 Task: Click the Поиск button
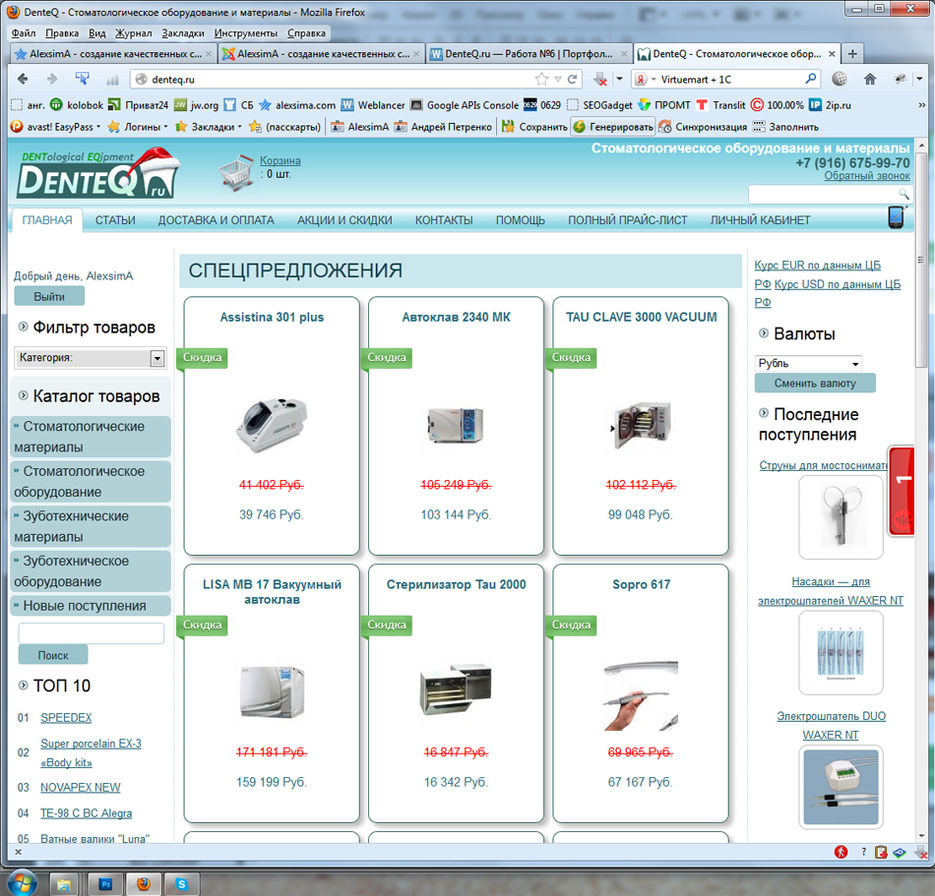53,655
